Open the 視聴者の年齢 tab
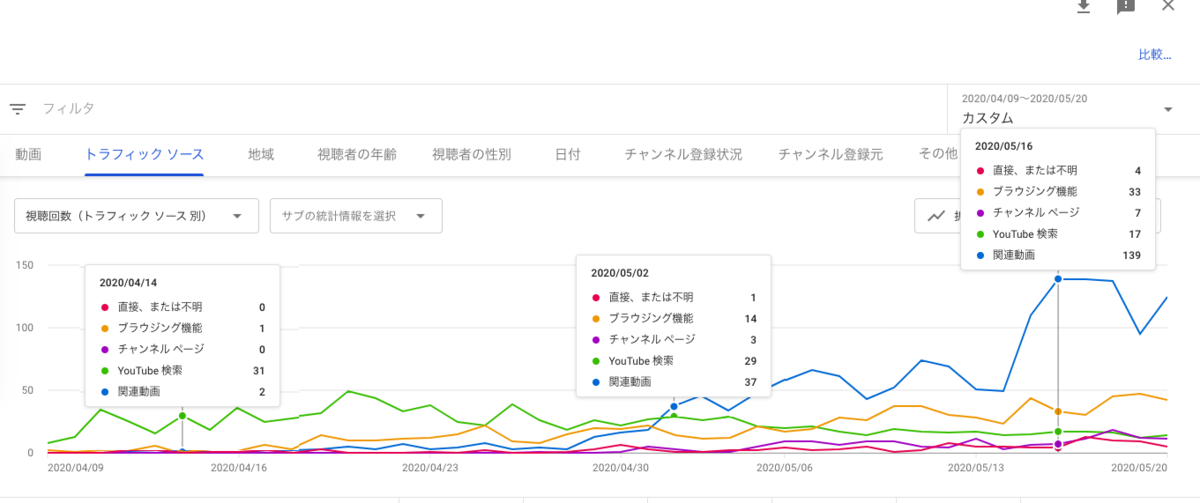The width and height of the screenshot is (1200, 503). pyautogui.click(x=357, y=155)
